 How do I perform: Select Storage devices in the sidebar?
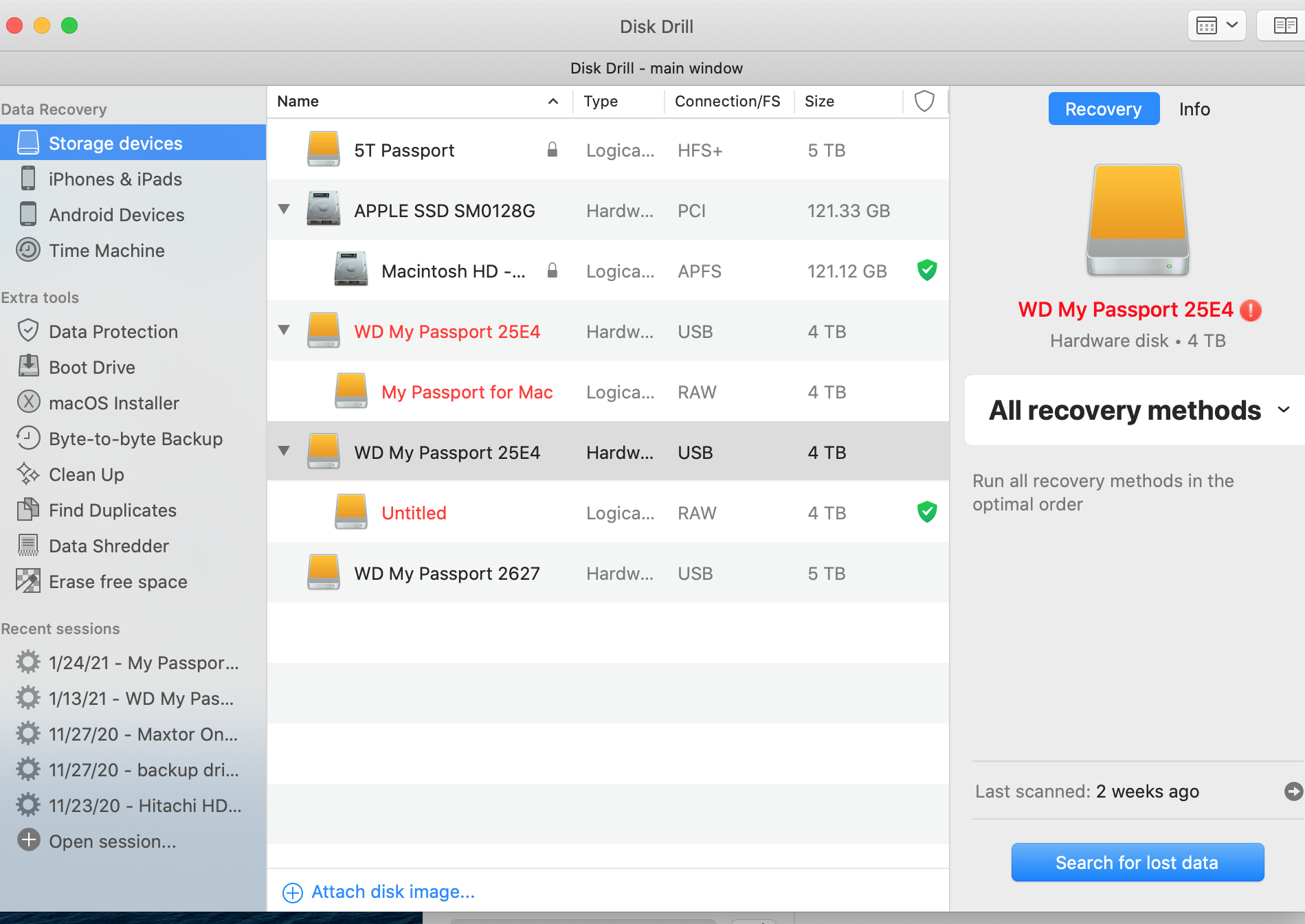pos(133,143)
